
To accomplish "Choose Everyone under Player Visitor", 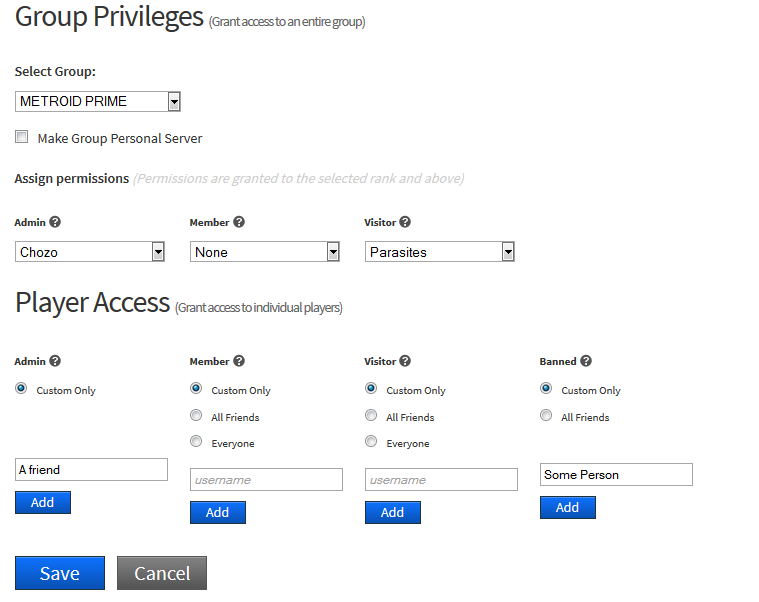I will 371,441.
